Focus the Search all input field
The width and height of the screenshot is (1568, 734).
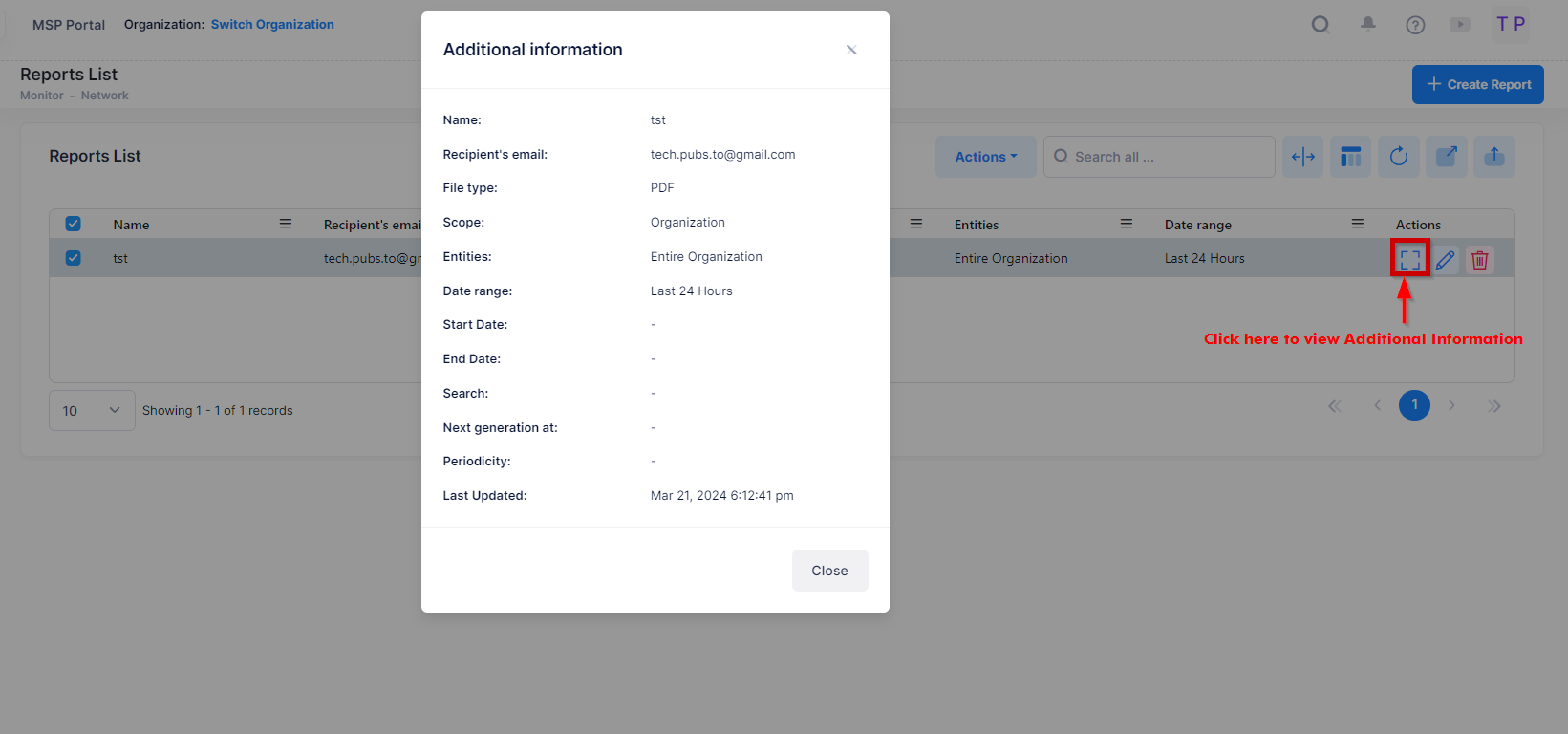(1159, 157)
